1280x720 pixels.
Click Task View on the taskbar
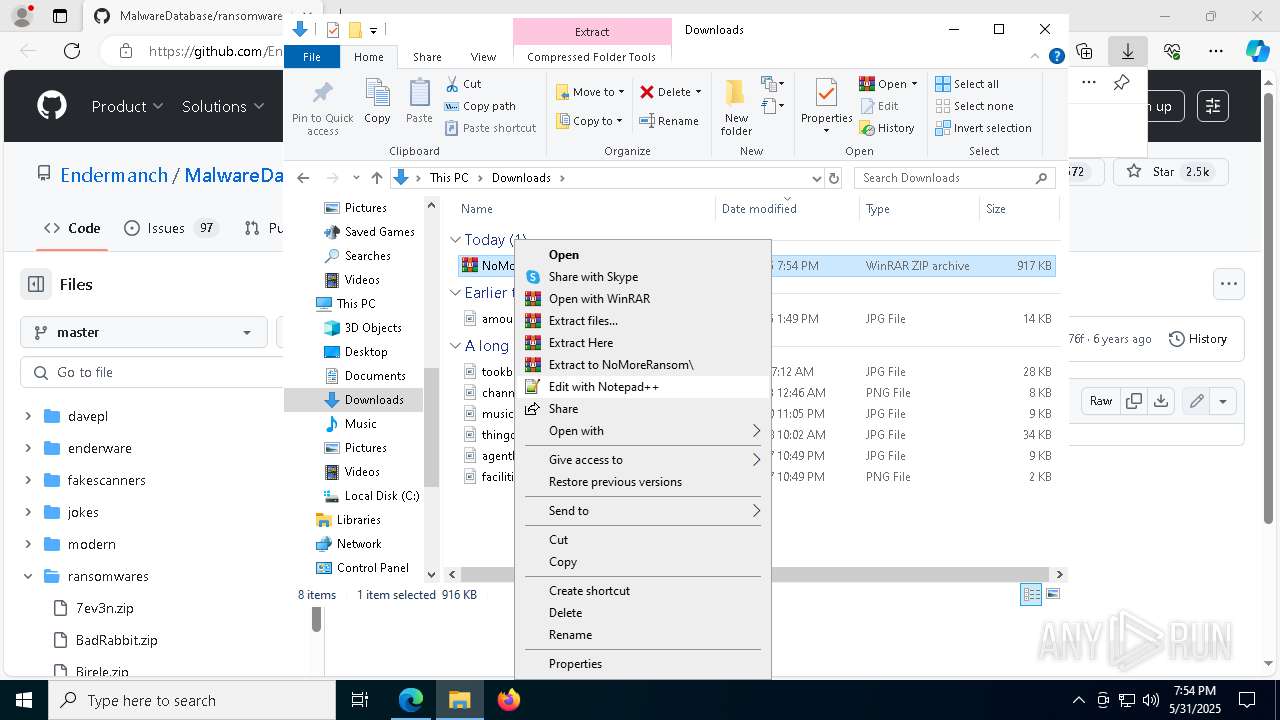click(360, 700)
